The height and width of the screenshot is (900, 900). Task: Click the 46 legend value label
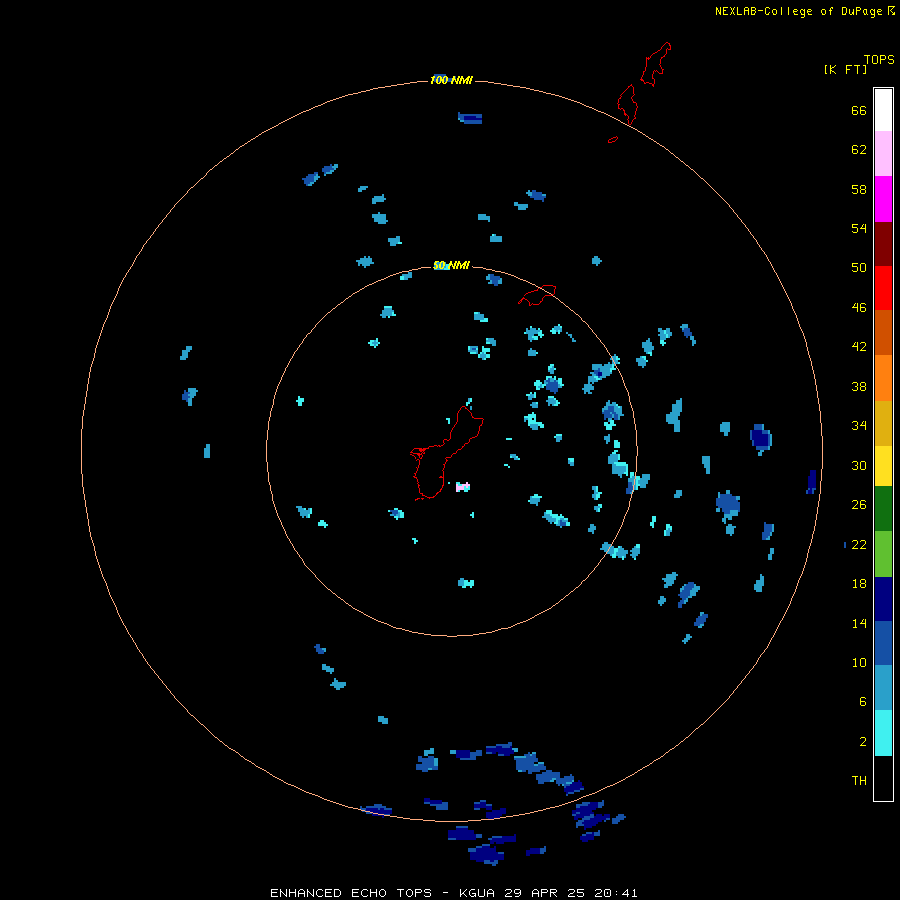(x=859, y=307)
